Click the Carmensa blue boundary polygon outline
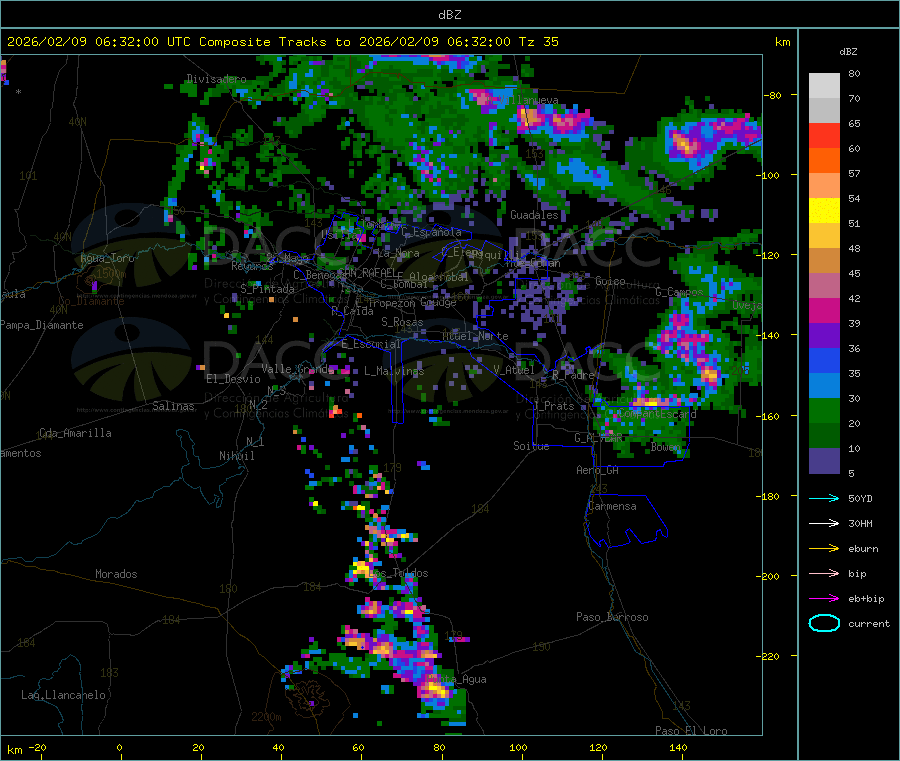Viewport: 900px width, 761px height. tap(626, 520)
